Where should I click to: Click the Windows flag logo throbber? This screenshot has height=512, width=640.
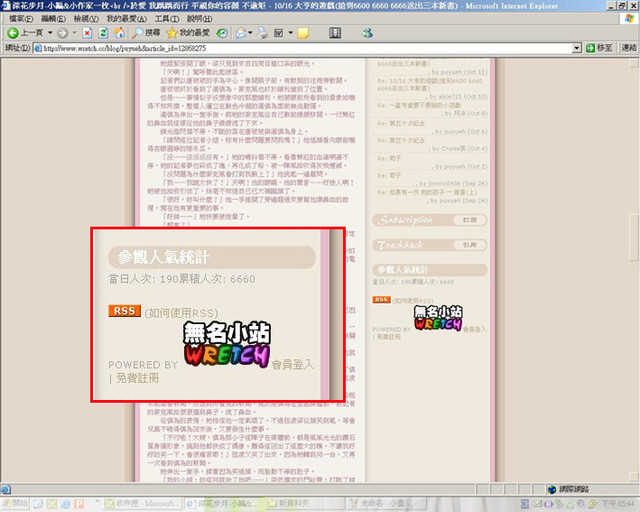click(629, 19)
